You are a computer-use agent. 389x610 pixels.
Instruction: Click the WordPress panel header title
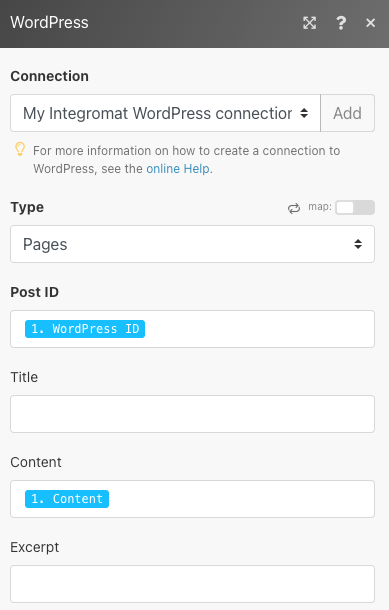tap(49, 23)
